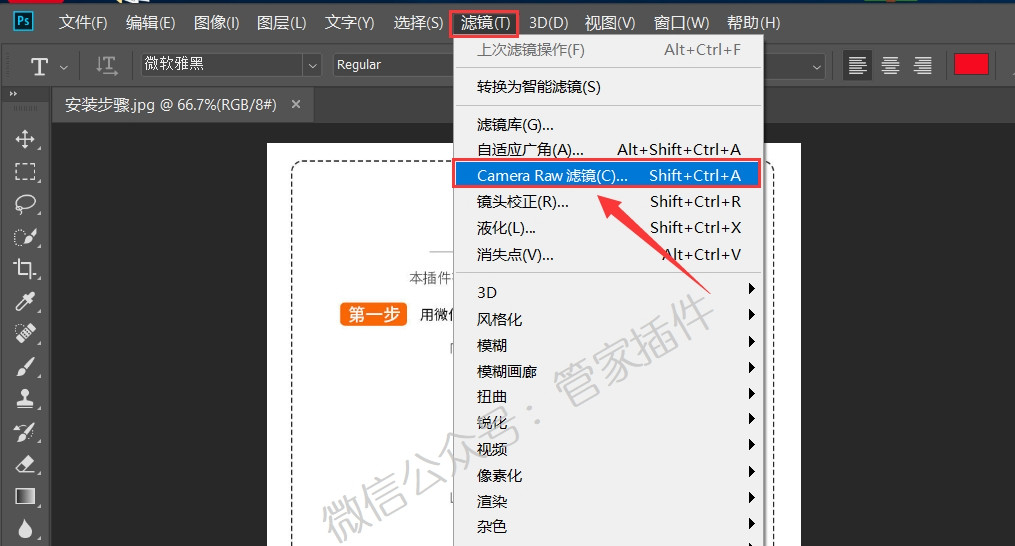
Task: Select the Move tool
Action: tap(25, 139)
